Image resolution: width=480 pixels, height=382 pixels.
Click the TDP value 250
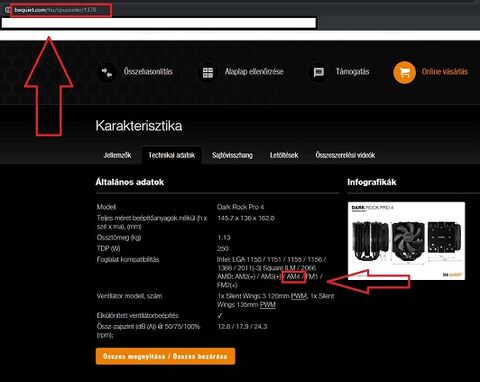click(x=223, y=249)
